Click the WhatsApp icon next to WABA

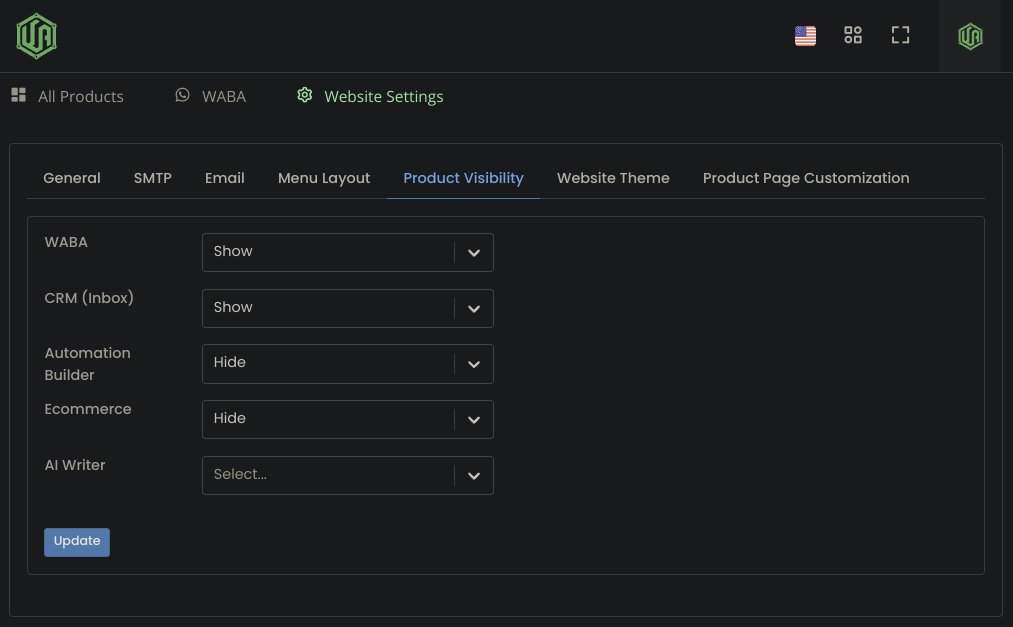[x=182, y=95]
